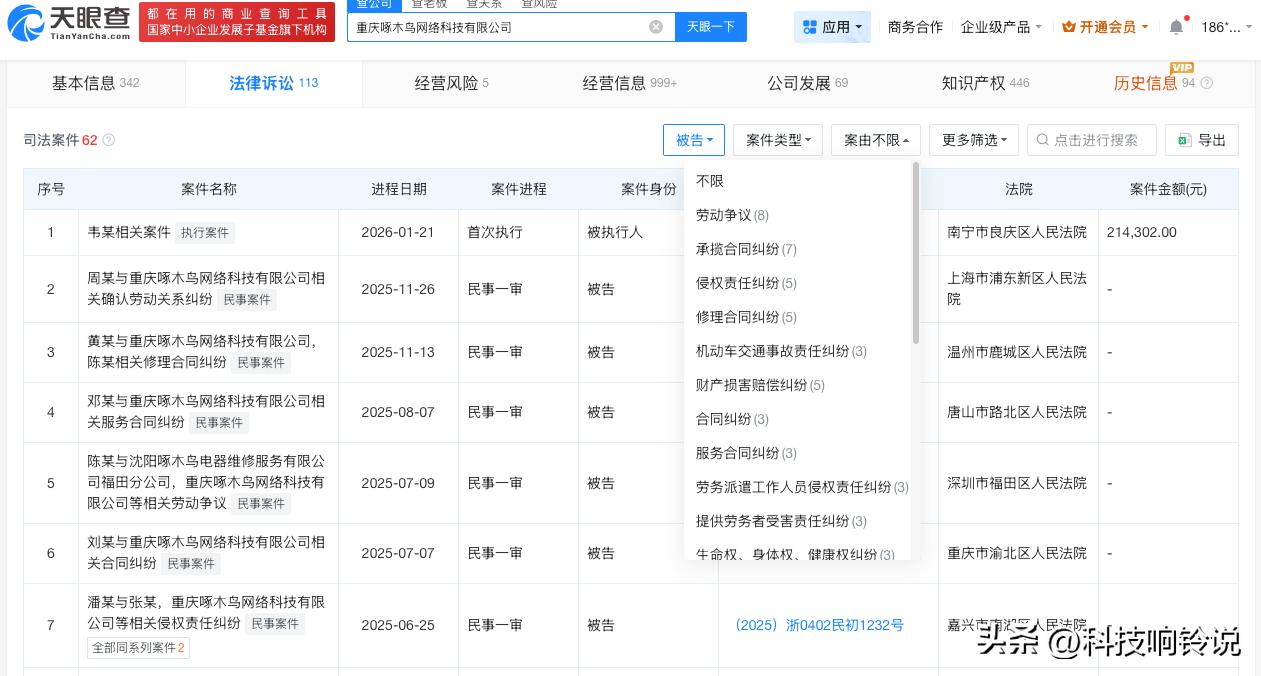Open the 更多筛选 dropdown
The height and width of the screenshot is (676, 1261).
[x=974, y=140]
